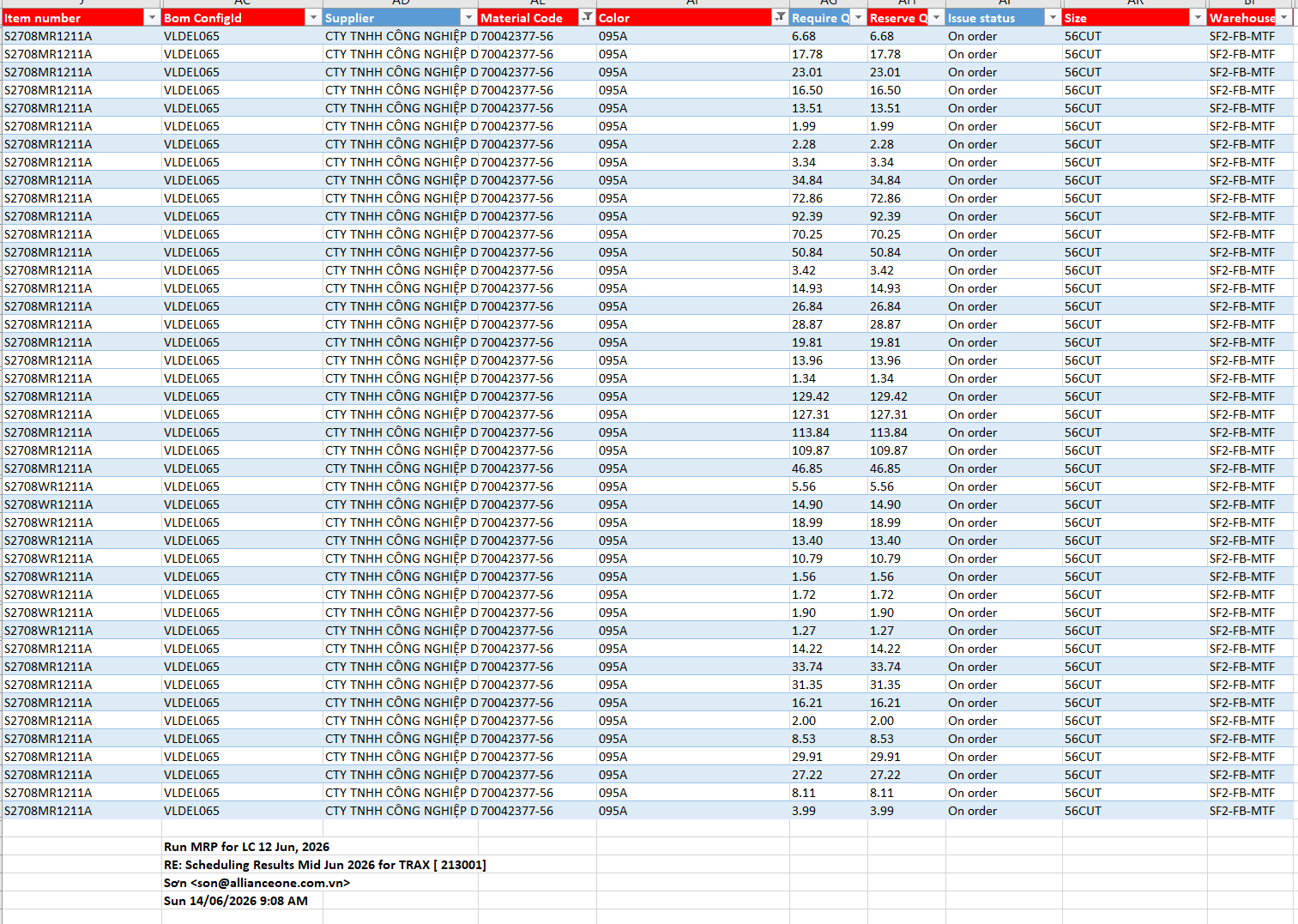Select the Require Q cell showing 2.28
Image resolution: width=1298 pixels, height=924 pixels.
click(828, 144)
